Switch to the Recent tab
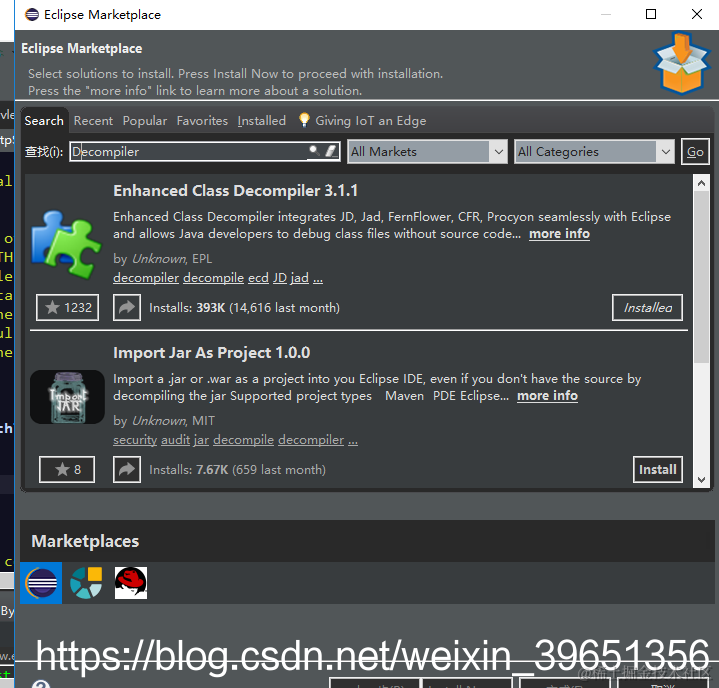This screenshot has width=719, height=688. [x=93, y=121]
